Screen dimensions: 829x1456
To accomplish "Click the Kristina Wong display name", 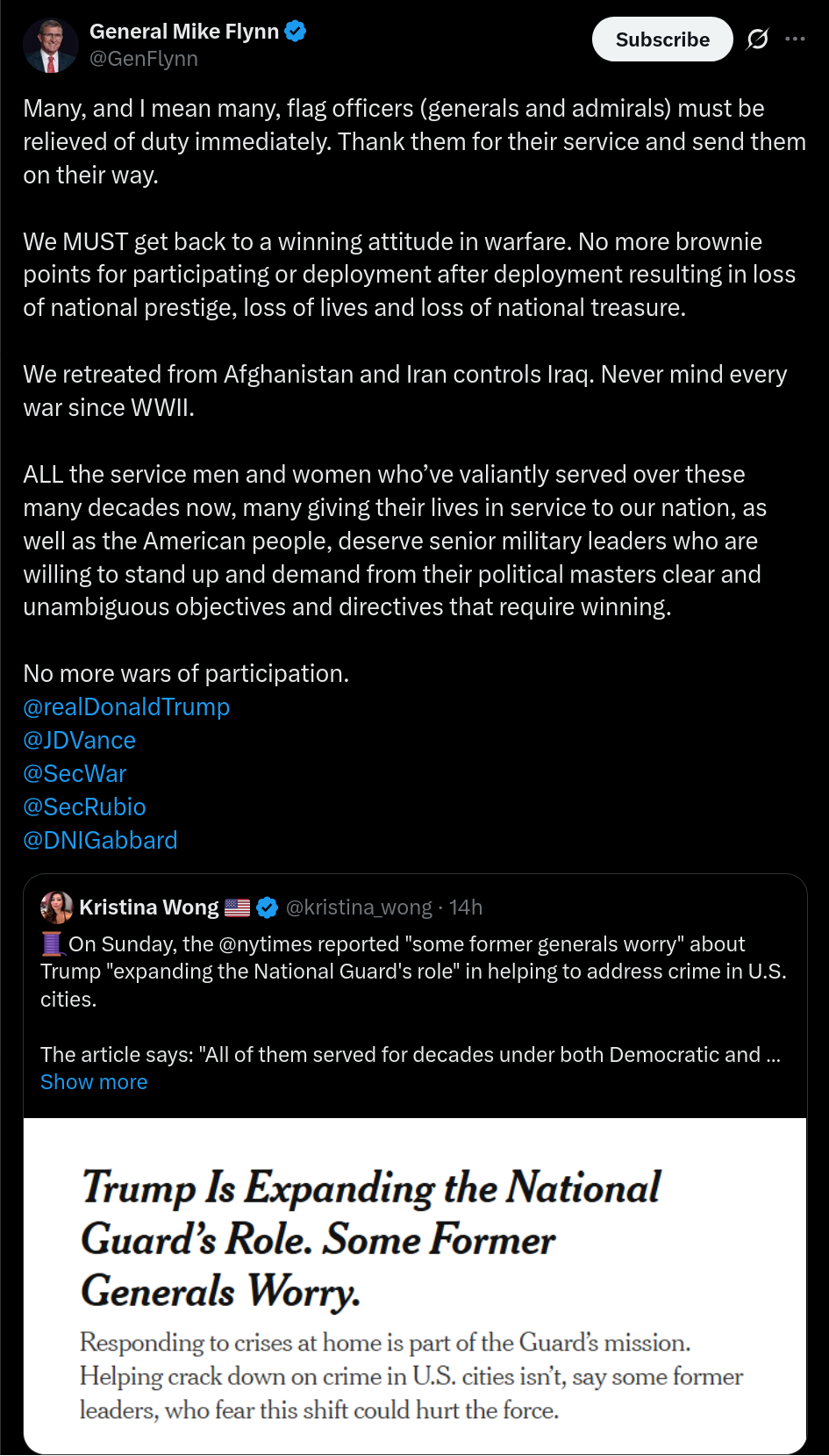I will point(149,907).
